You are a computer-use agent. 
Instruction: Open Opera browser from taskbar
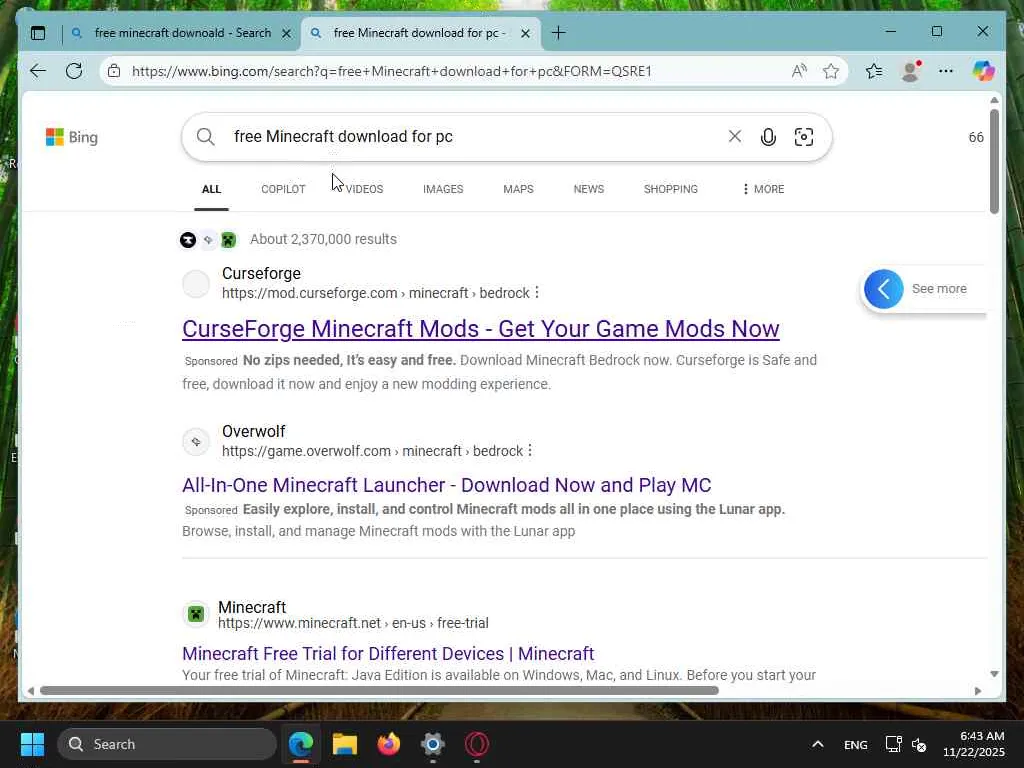(477, 744)
